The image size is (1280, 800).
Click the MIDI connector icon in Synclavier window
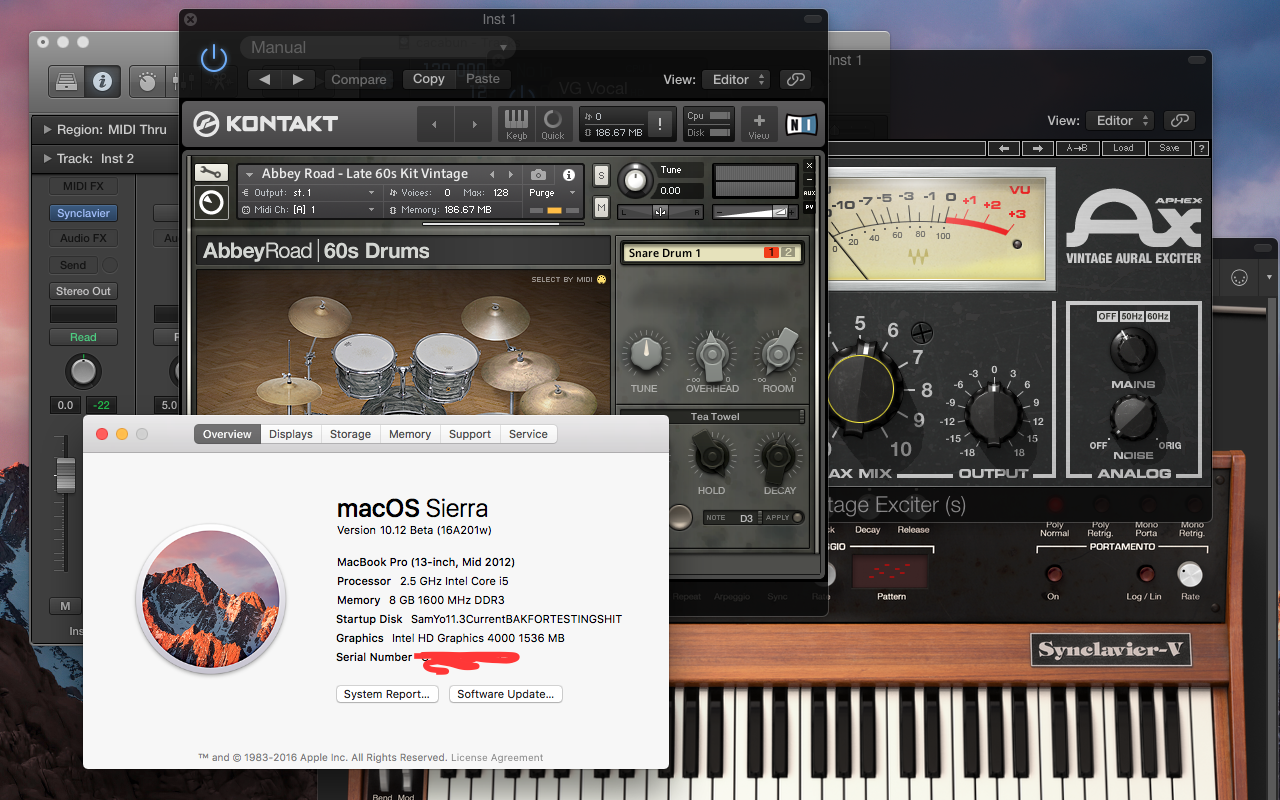point(1239,277)
